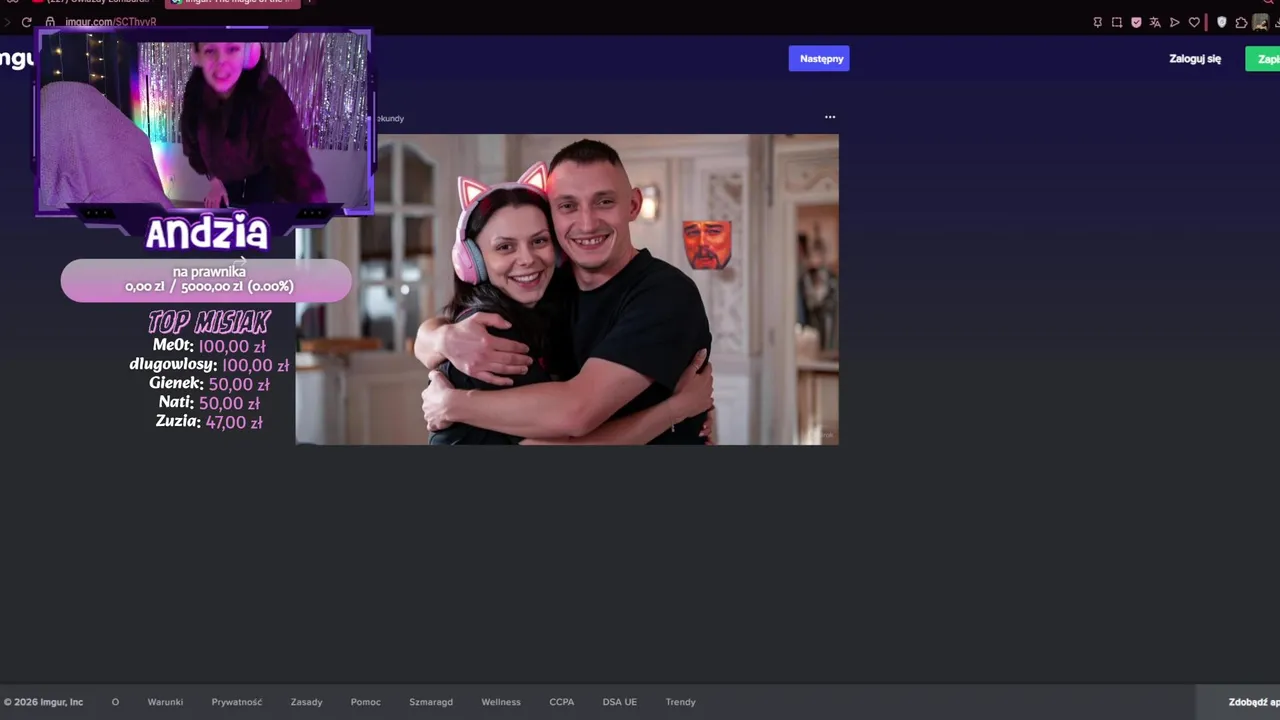This screenshot has width=1280, height=720.
Task: Open the CCPA footer link
Action: click(562, 702)
